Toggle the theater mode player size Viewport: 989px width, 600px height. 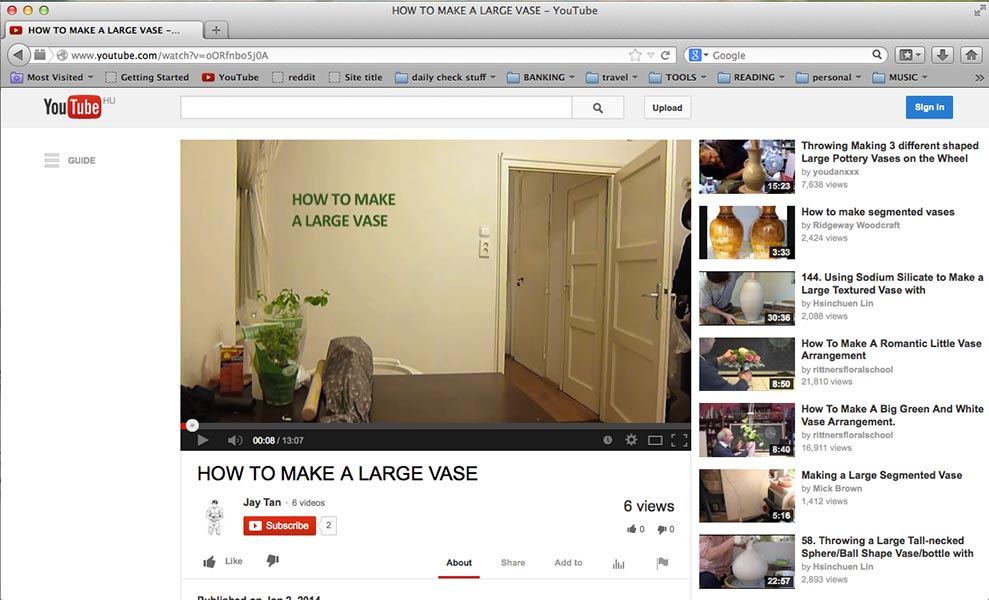coord(655,440)
